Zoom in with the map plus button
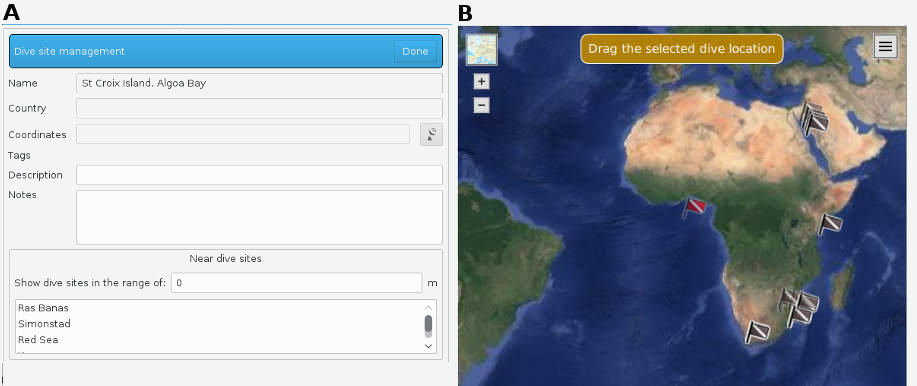This screenshot has height=386, width=917. [481, 82]
